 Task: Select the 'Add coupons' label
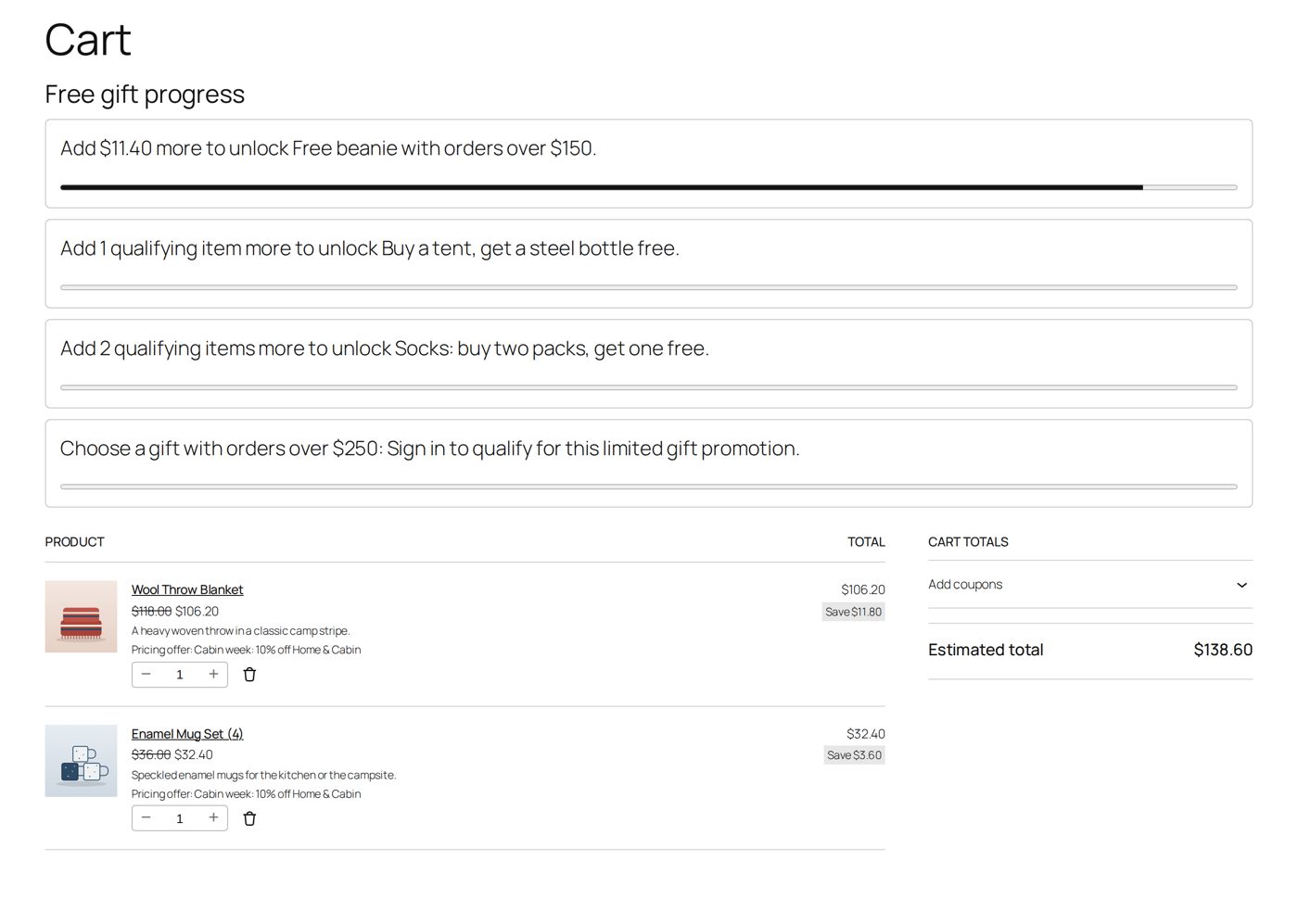pos(965,585)
